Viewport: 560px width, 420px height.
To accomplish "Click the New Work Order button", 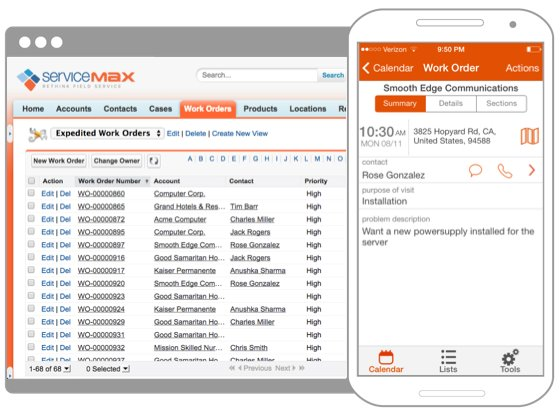I will tap(59, 161).
